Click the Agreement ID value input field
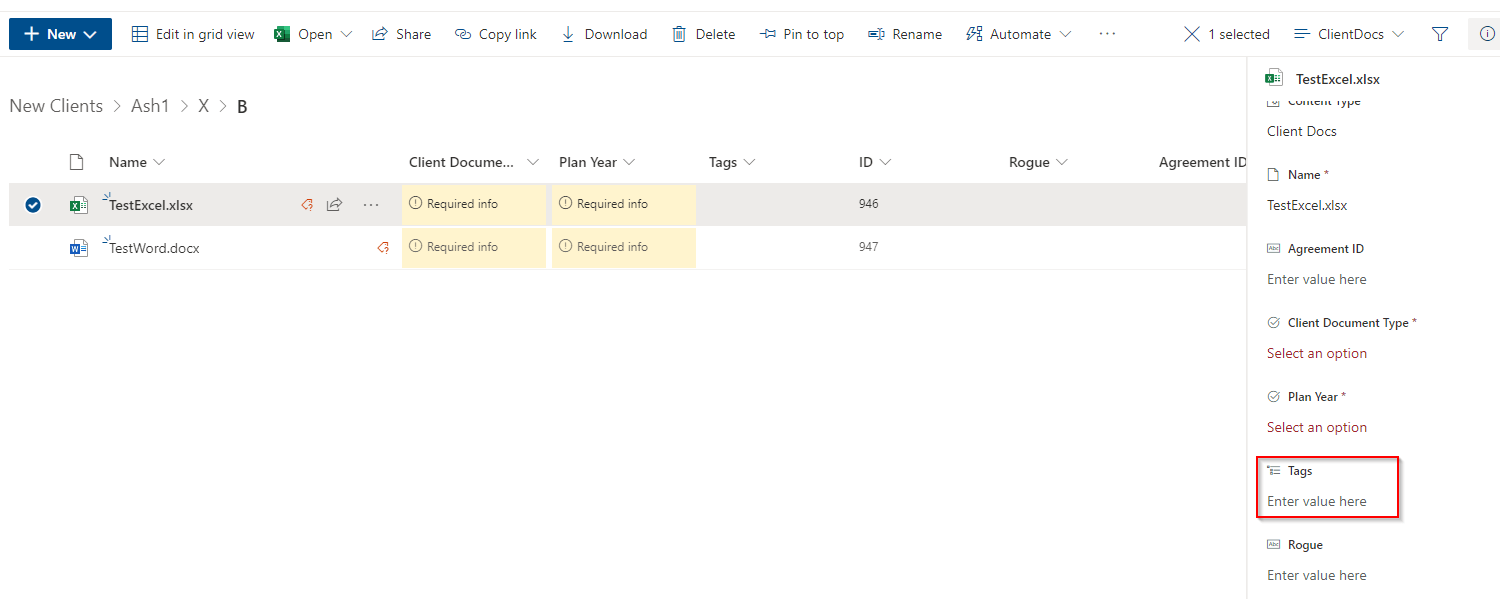This screenshot has width=1500, height=599. coord(1317,279)
